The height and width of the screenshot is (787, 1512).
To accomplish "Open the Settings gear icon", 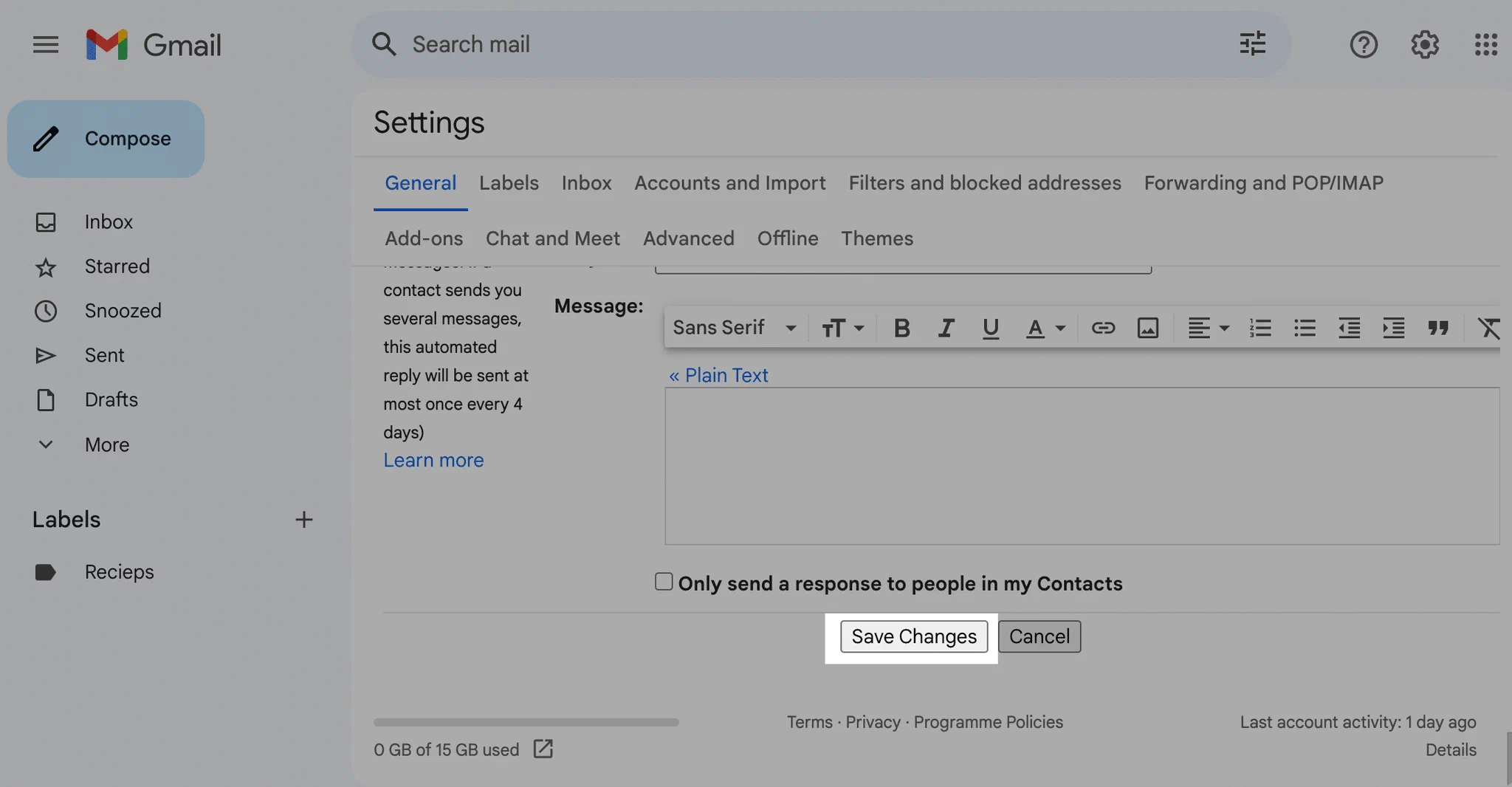I will coord(1425,45).
